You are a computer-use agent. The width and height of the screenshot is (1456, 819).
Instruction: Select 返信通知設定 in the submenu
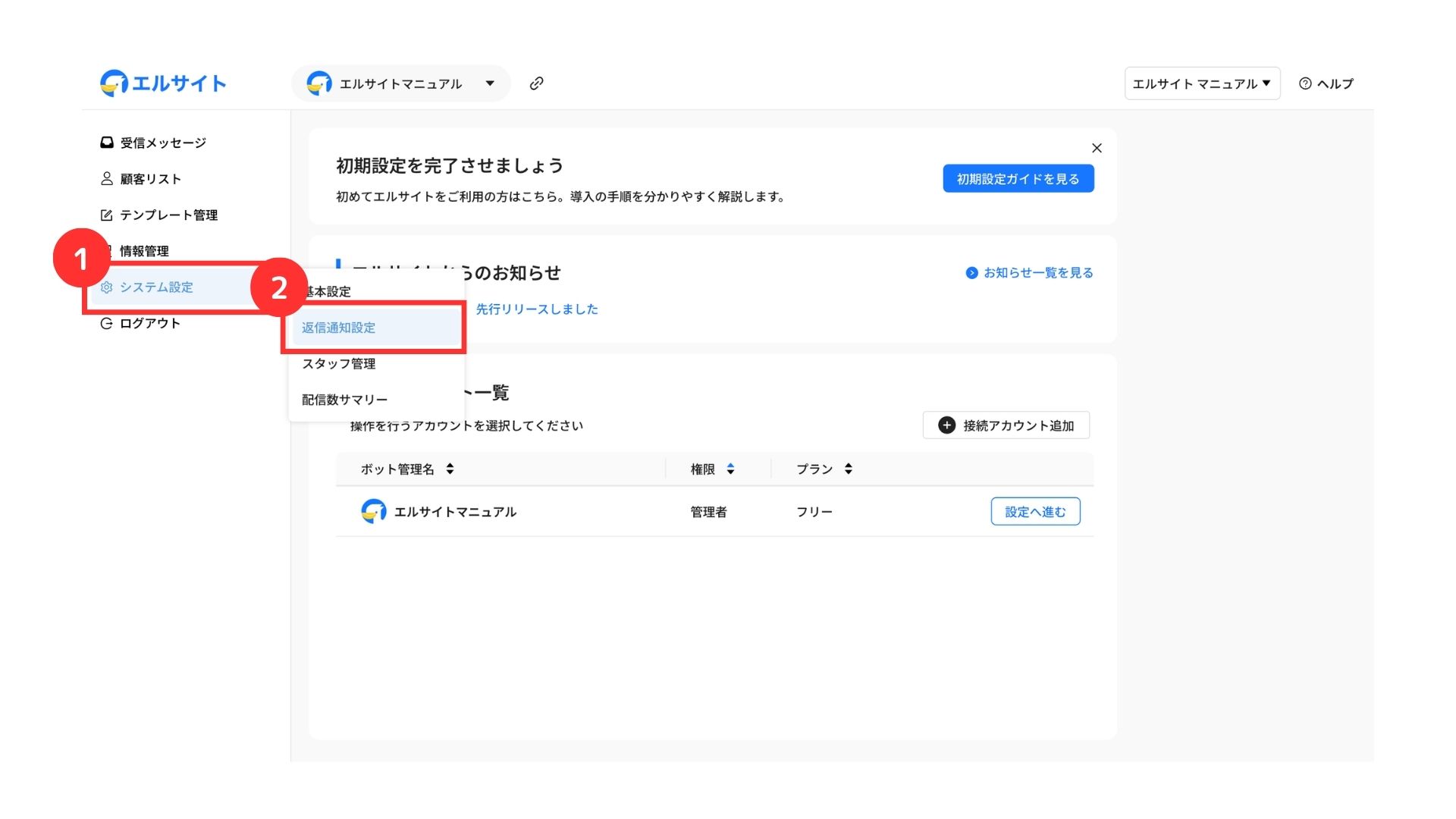[x=339, y=328]
